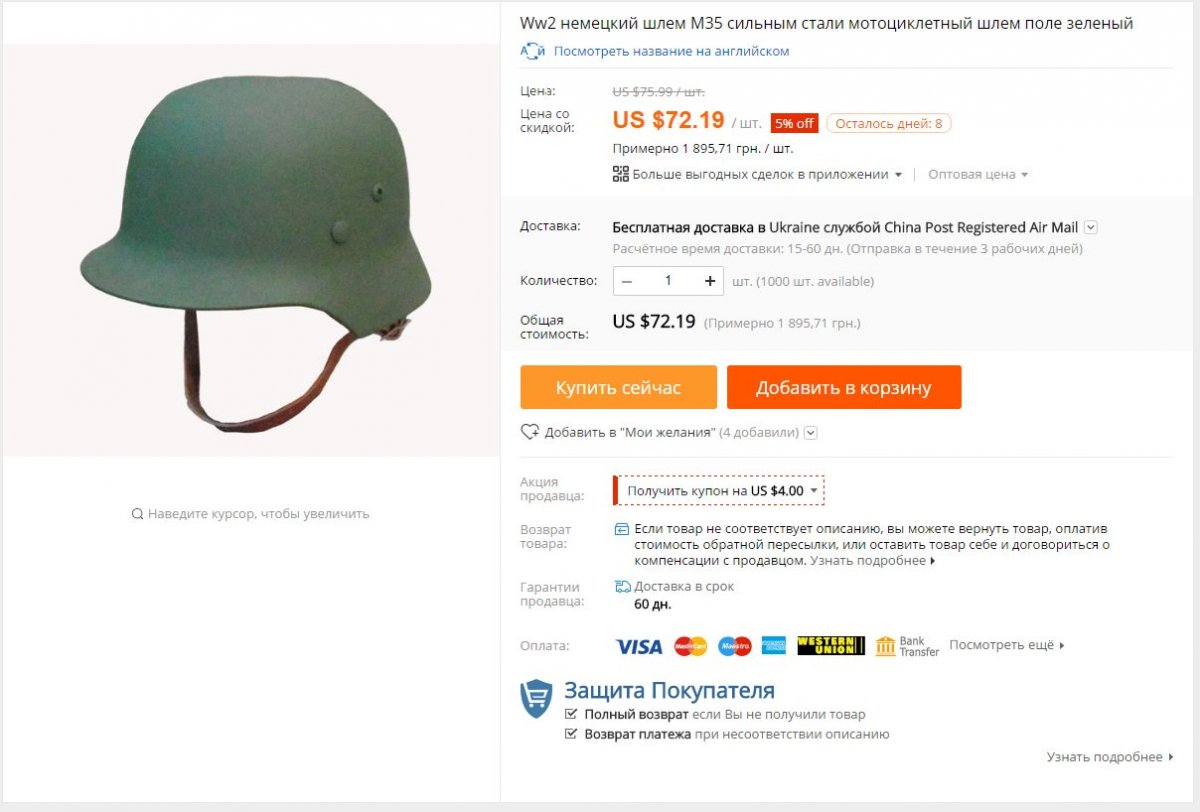The image size is (1200, 812).
Task: Click the green helmet product image
Action: (x=255, y=250)
